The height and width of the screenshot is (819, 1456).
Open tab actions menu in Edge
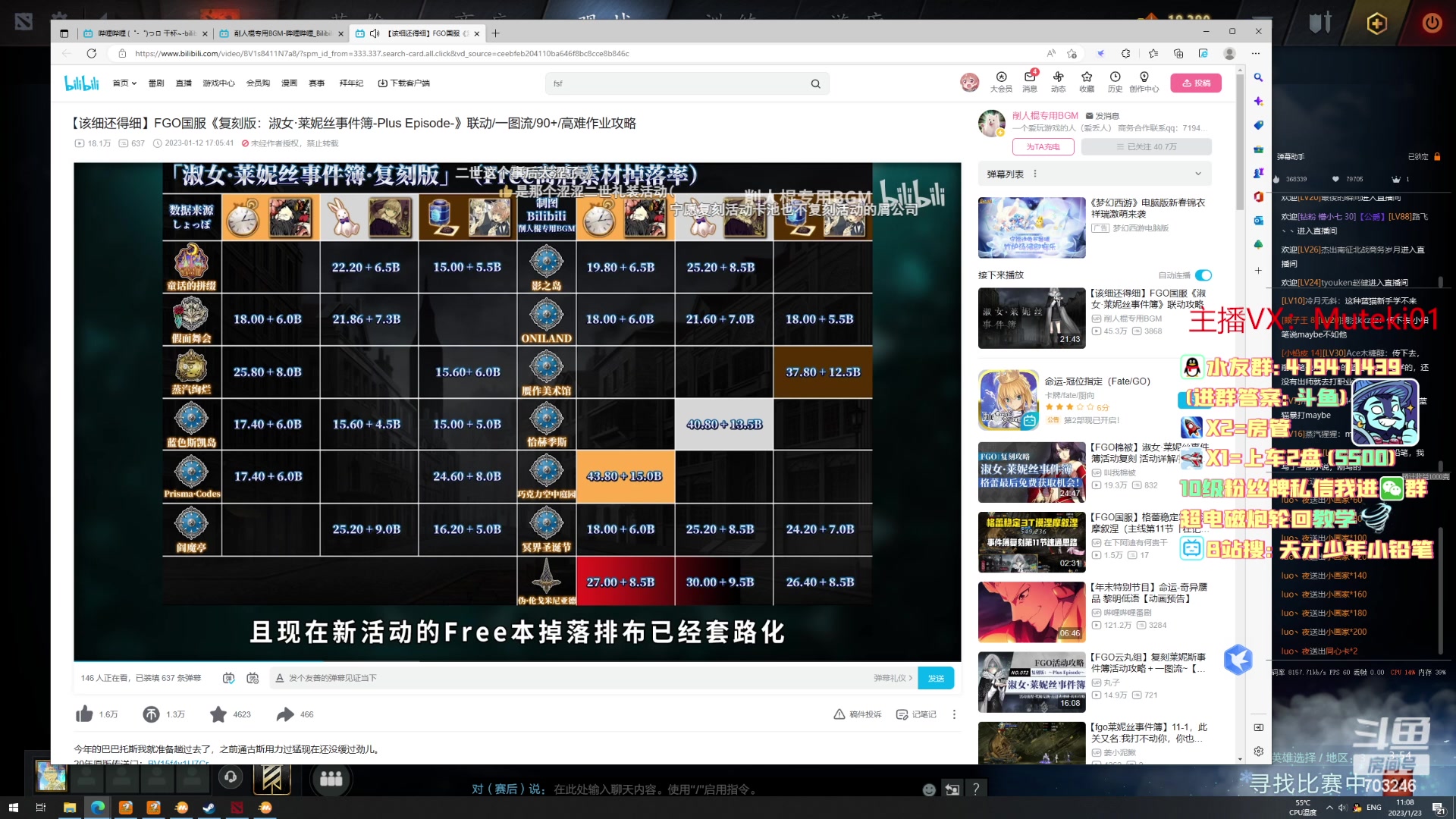click(x=64, y=33)
